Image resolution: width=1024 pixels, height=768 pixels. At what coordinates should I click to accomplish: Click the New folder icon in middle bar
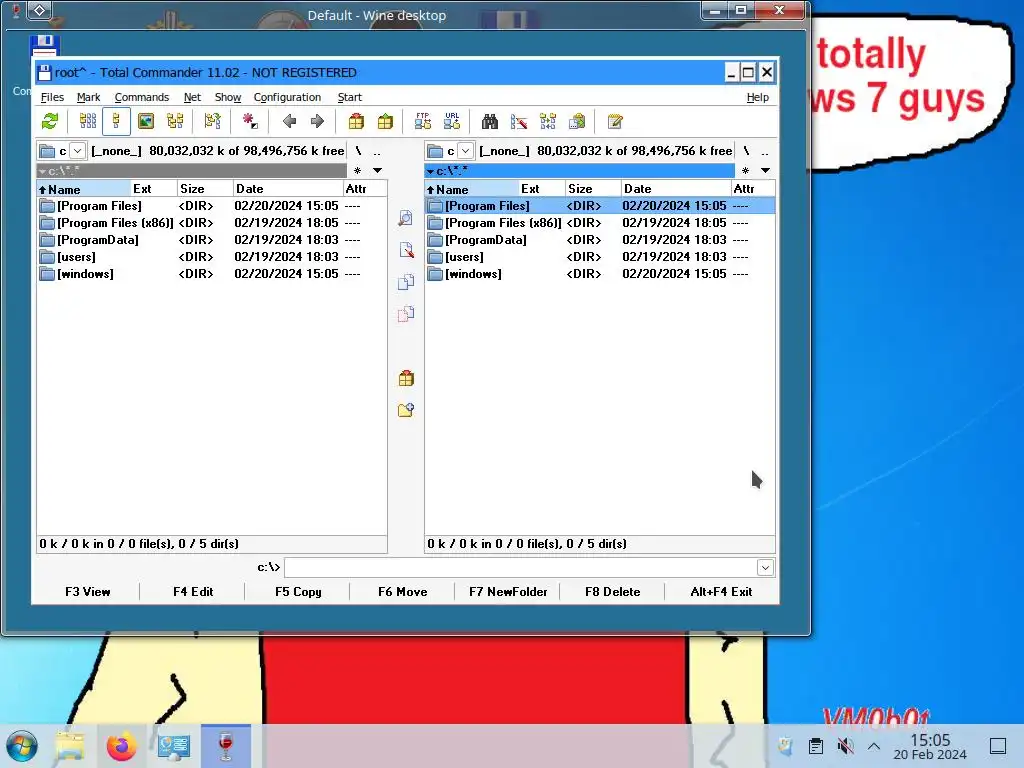coord(406,410)
